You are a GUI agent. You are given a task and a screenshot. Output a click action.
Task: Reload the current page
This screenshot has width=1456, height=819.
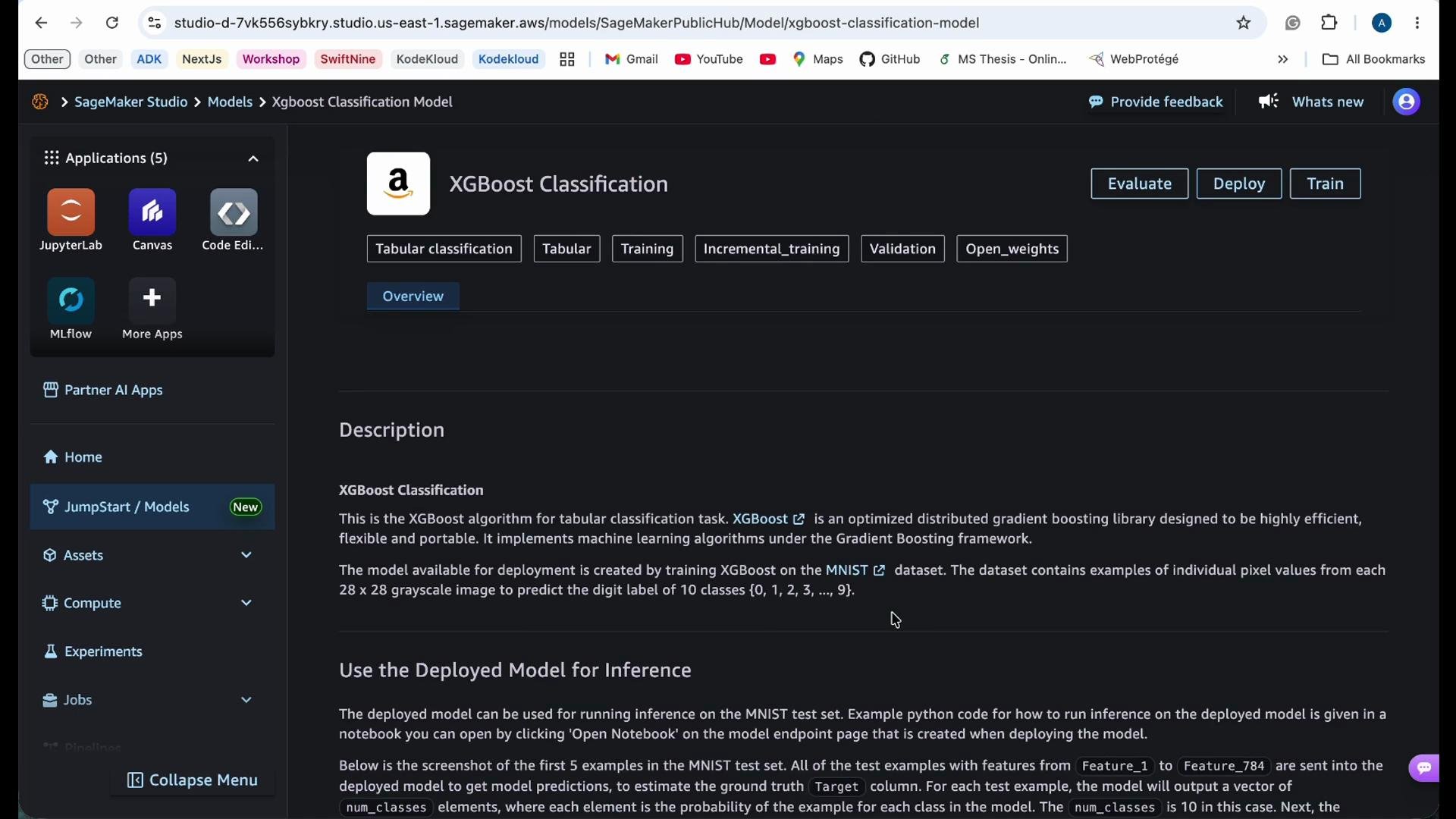pyautogui.click(x=112, y=23)
